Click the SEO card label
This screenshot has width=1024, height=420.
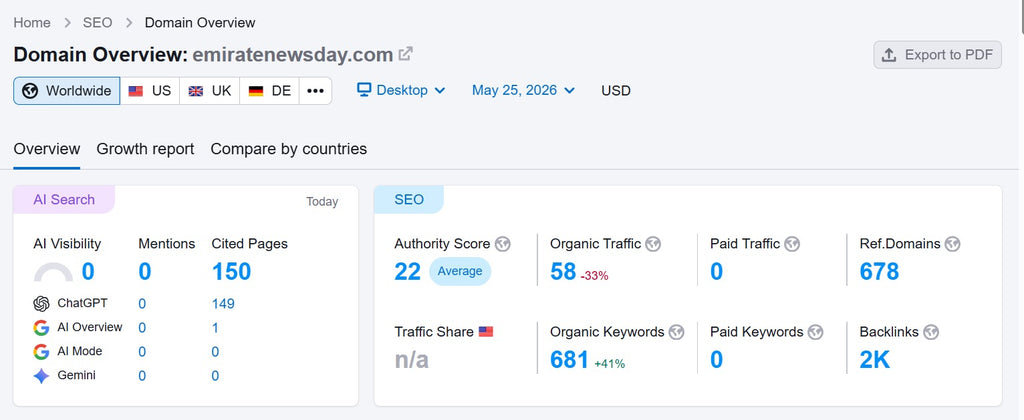tap(409, 200)
